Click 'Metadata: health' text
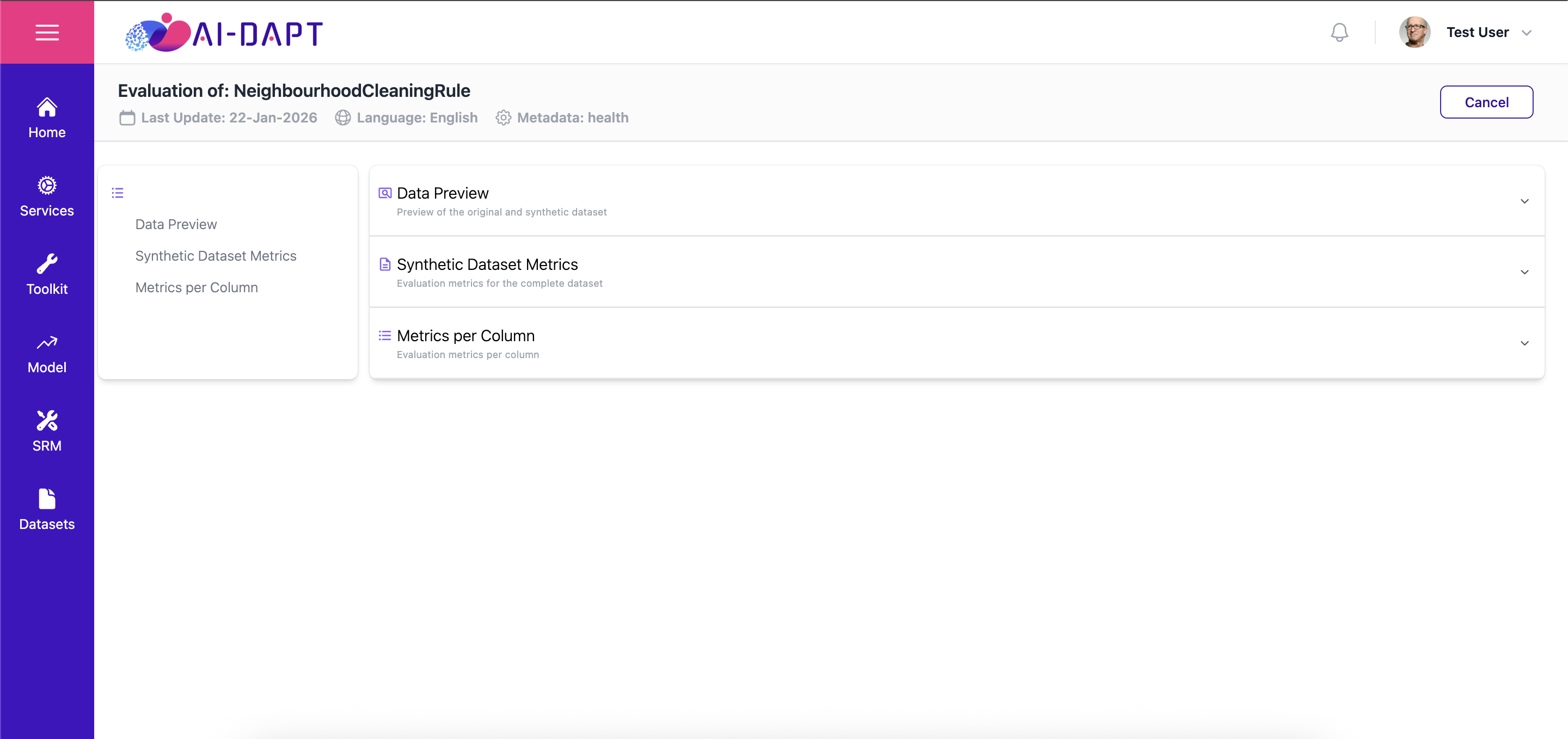The height and width of the screenshot is (739, 1568). [x=572, y=118]
